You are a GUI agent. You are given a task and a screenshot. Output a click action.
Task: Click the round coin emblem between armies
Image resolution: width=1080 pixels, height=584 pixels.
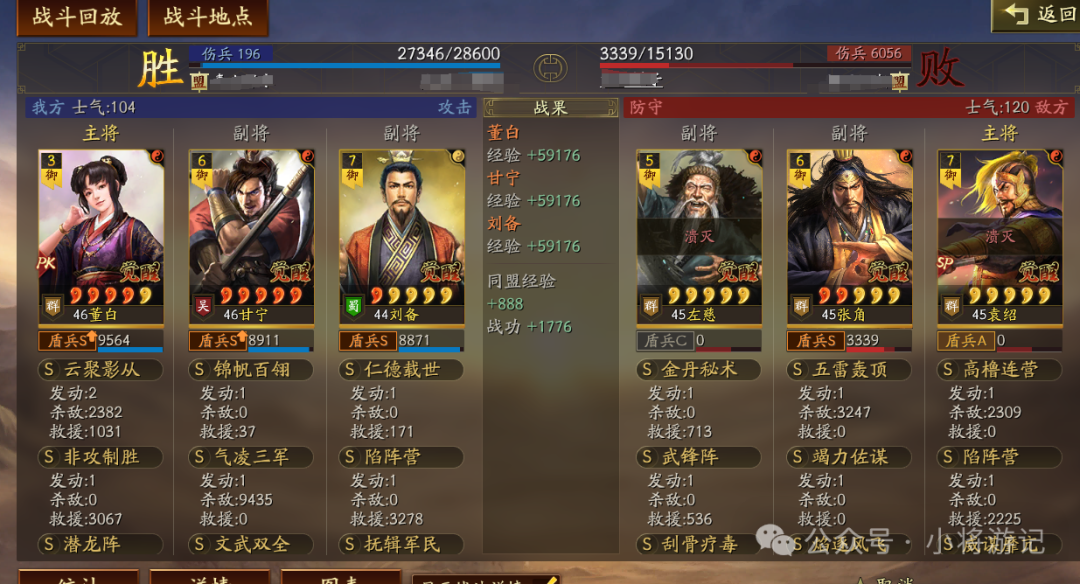pyautogui.click(x=550, y=68)
